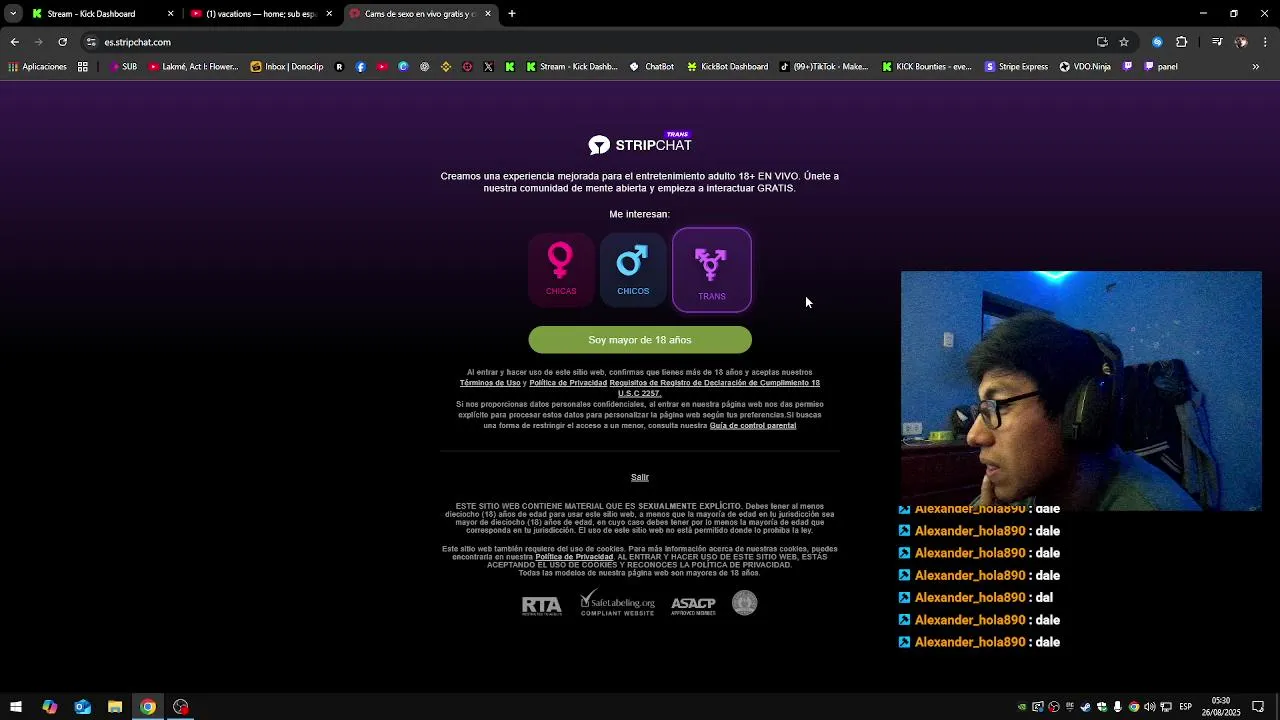Image resolution: width=1280 pixels, height=720 pixels.
Task: Click the webcam overlay video
Action: tap(1081, 391)
